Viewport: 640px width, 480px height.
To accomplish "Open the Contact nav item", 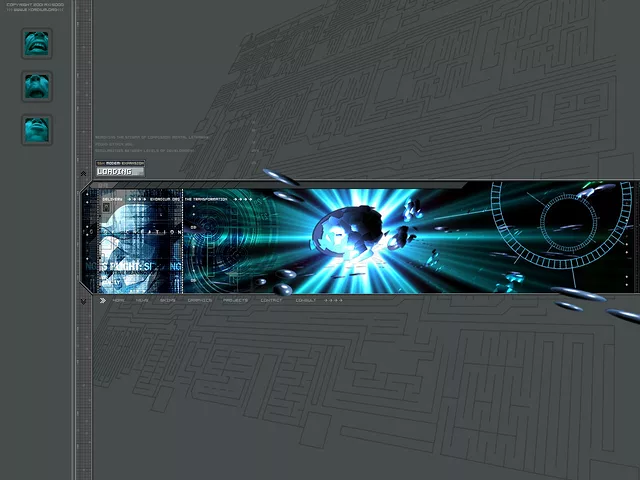I will 270,300.
